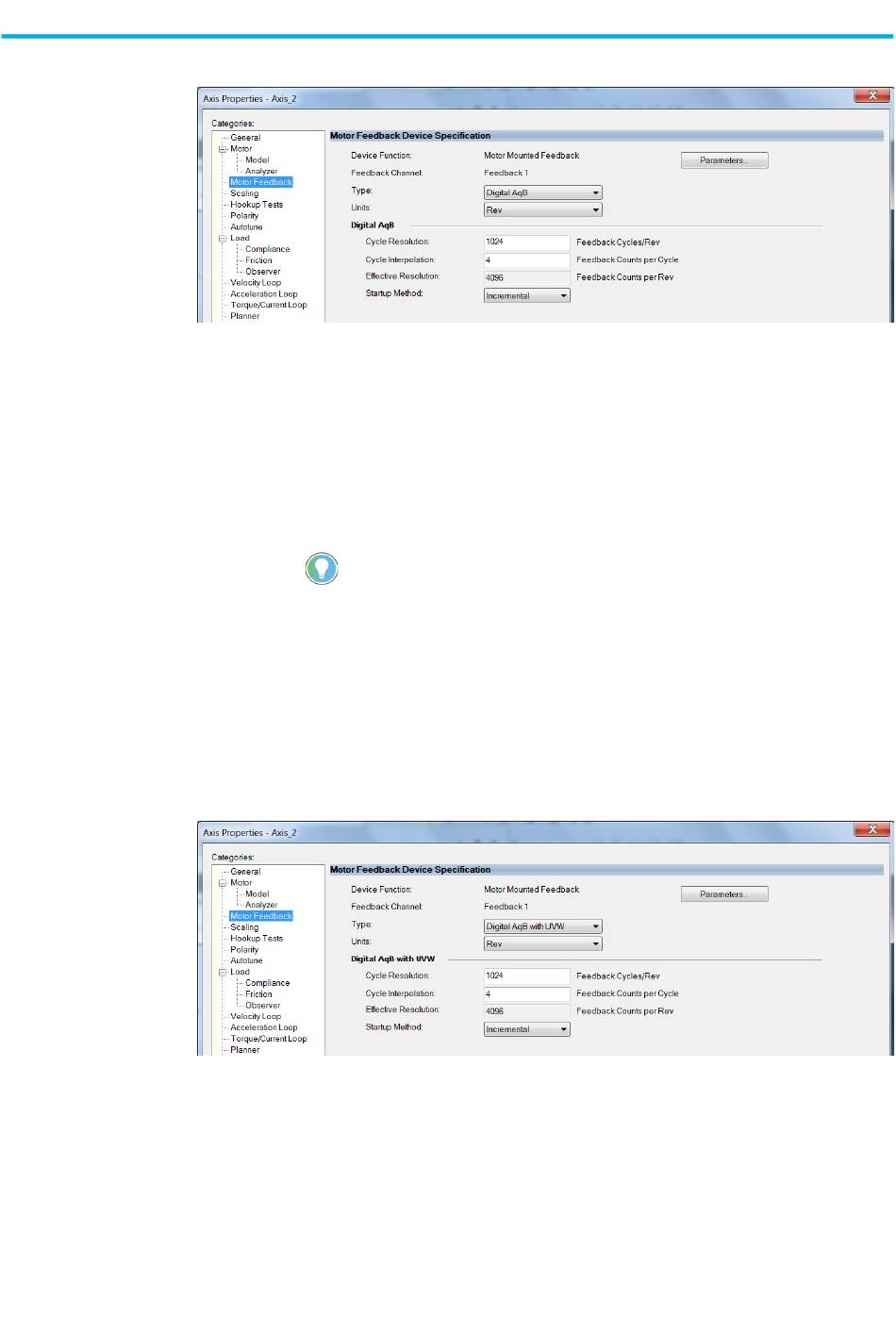The height and width of the screenshot is (1318, 896).
Task: Select Scaling category in Digital AqB dialog
Action: point(244,193)
